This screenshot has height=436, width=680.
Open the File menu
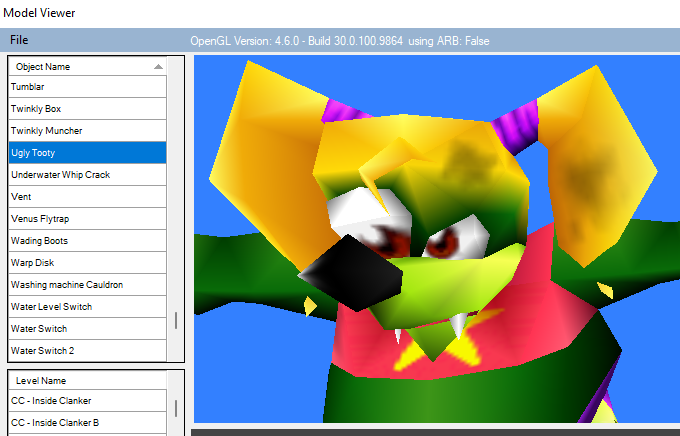pyautogui.click(x=19, y=40)
